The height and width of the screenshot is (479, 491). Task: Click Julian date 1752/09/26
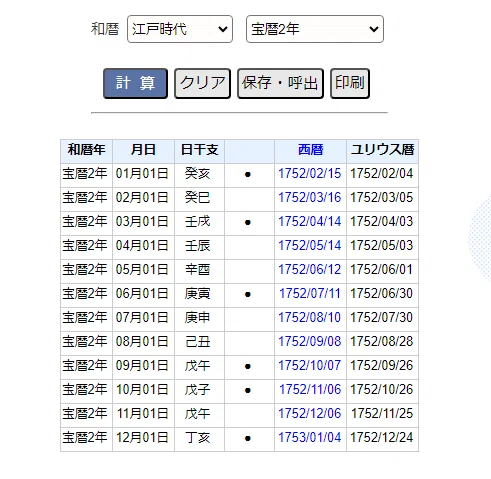[382, 366]
